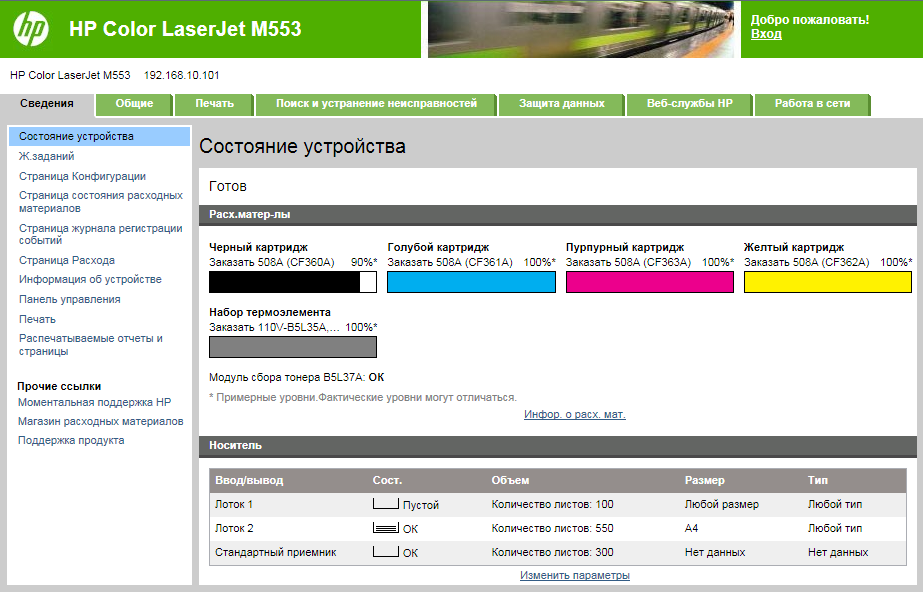
Task: Click the yellow cartridge level bar
Action: (828, 282)
